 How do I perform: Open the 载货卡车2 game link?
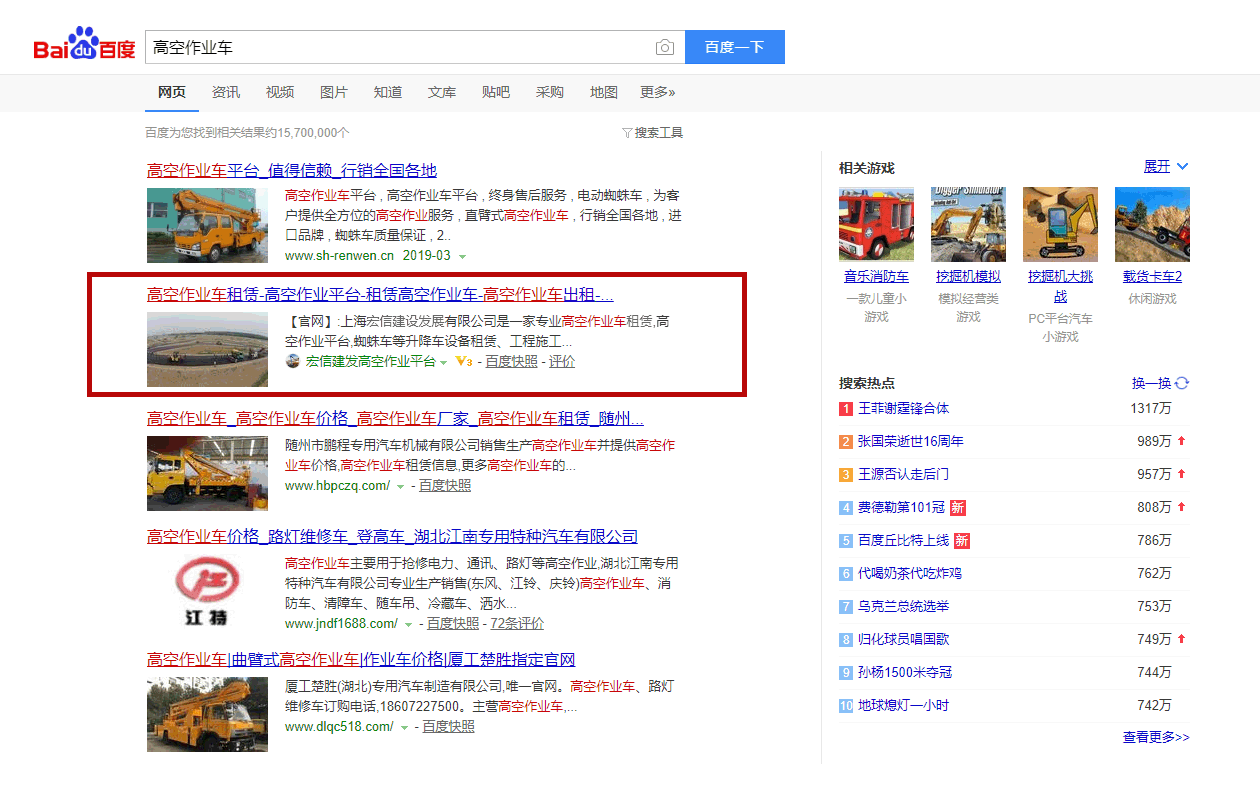click(1152, 277)
